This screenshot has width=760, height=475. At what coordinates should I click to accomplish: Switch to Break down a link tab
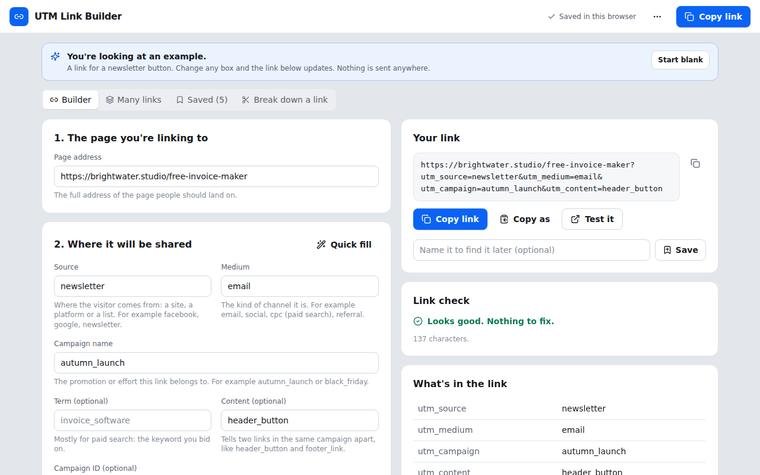pos(285,100)
